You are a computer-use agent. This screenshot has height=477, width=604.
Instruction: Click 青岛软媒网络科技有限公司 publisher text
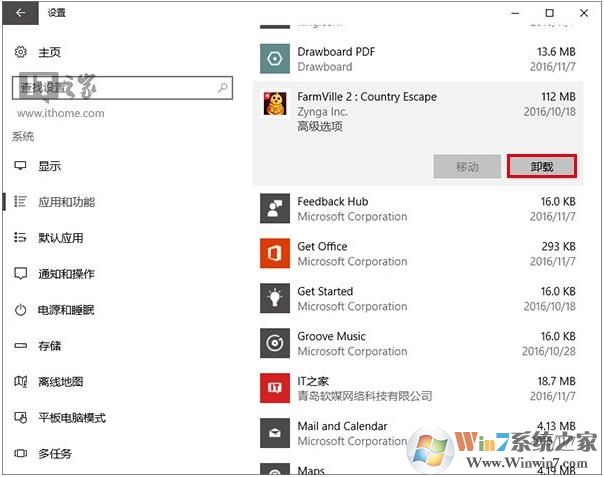click(364, 396)
